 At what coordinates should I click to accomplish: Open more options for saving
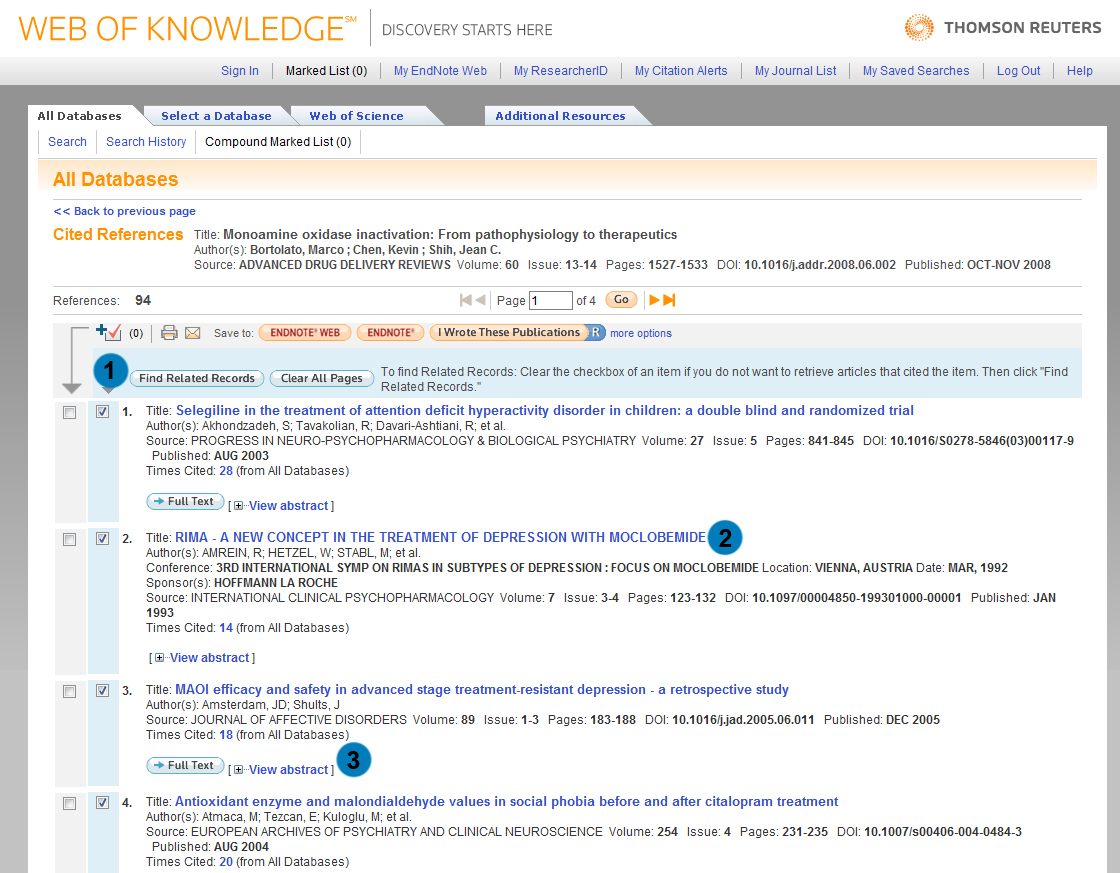pos(641,333)
